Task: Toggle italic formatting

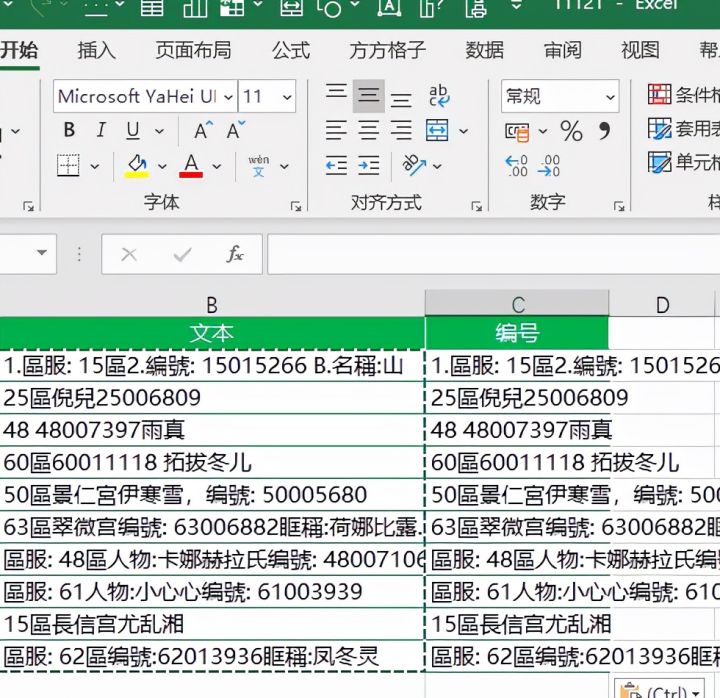Action: click(x=101, y=130)
